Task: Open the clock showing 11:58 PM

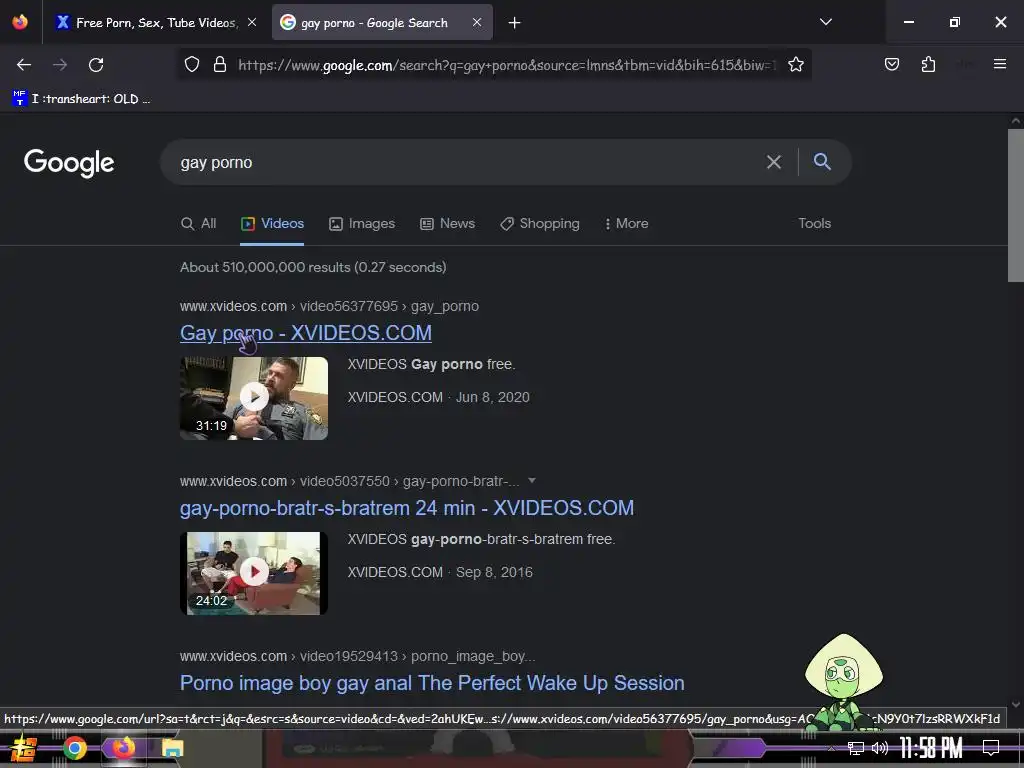Action: (931, 748)
